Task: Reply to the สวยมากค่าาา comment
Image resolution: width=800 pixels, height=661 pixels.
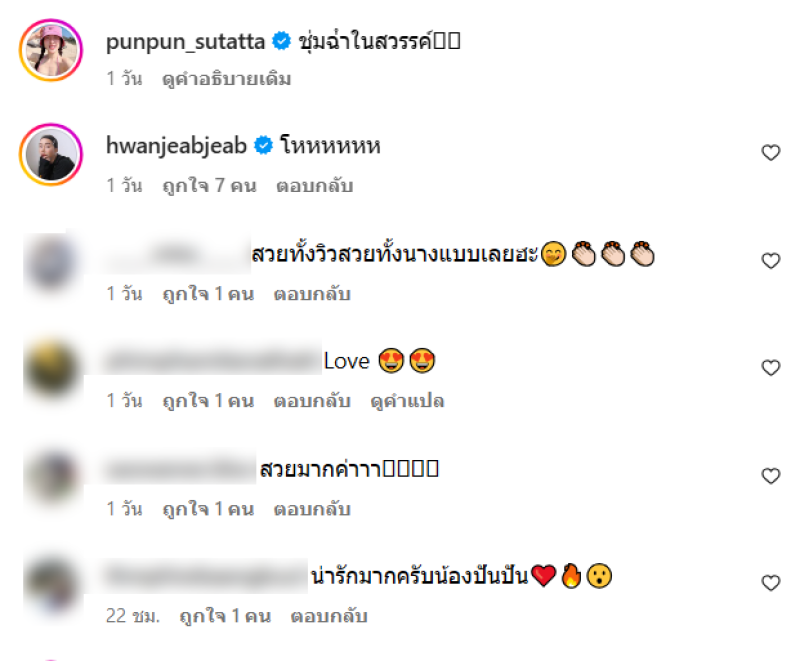Action: point(312,509)
